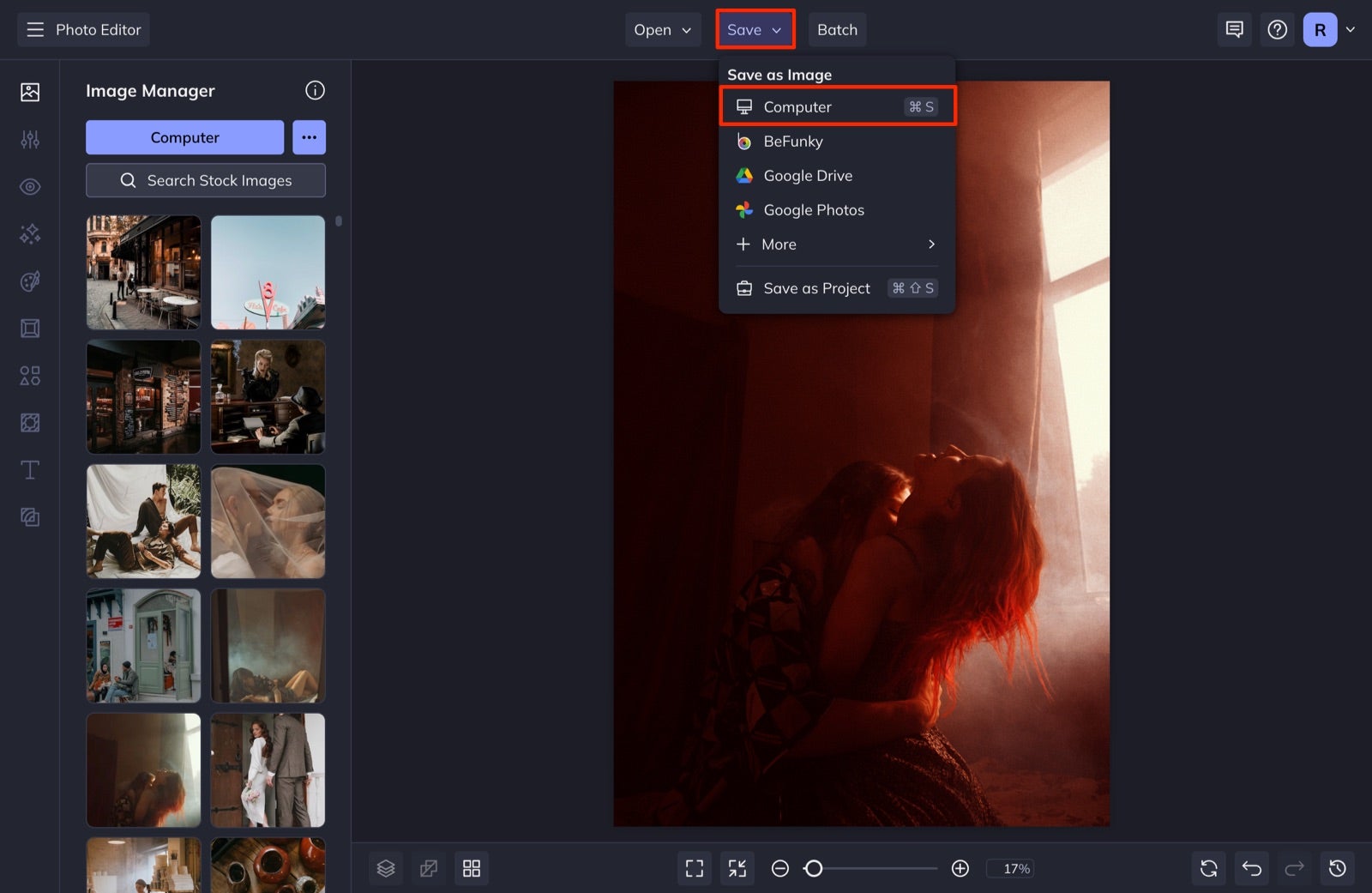Toggle before-and-after compare view
1372x893 pixels.
point(429,868)
